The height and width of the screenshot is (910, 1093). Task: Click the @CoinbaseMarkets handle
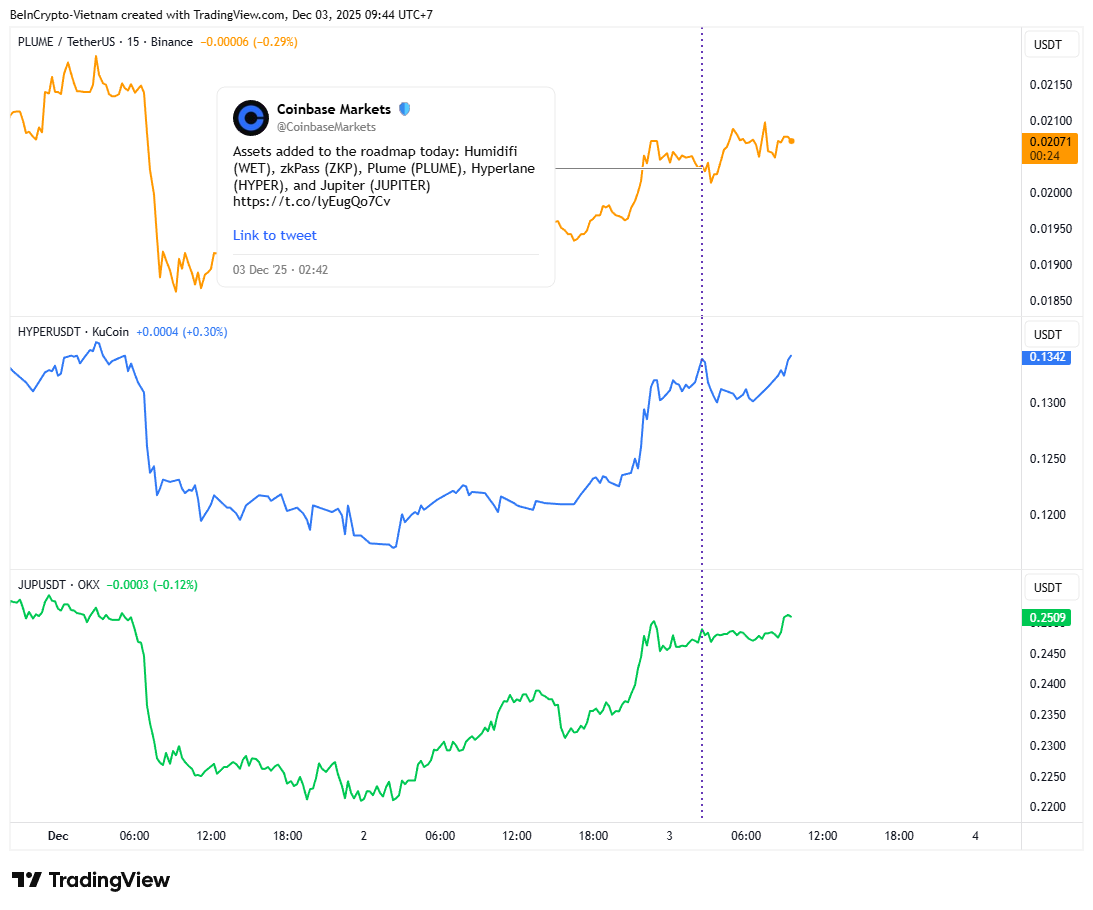(x=326, y=127)
